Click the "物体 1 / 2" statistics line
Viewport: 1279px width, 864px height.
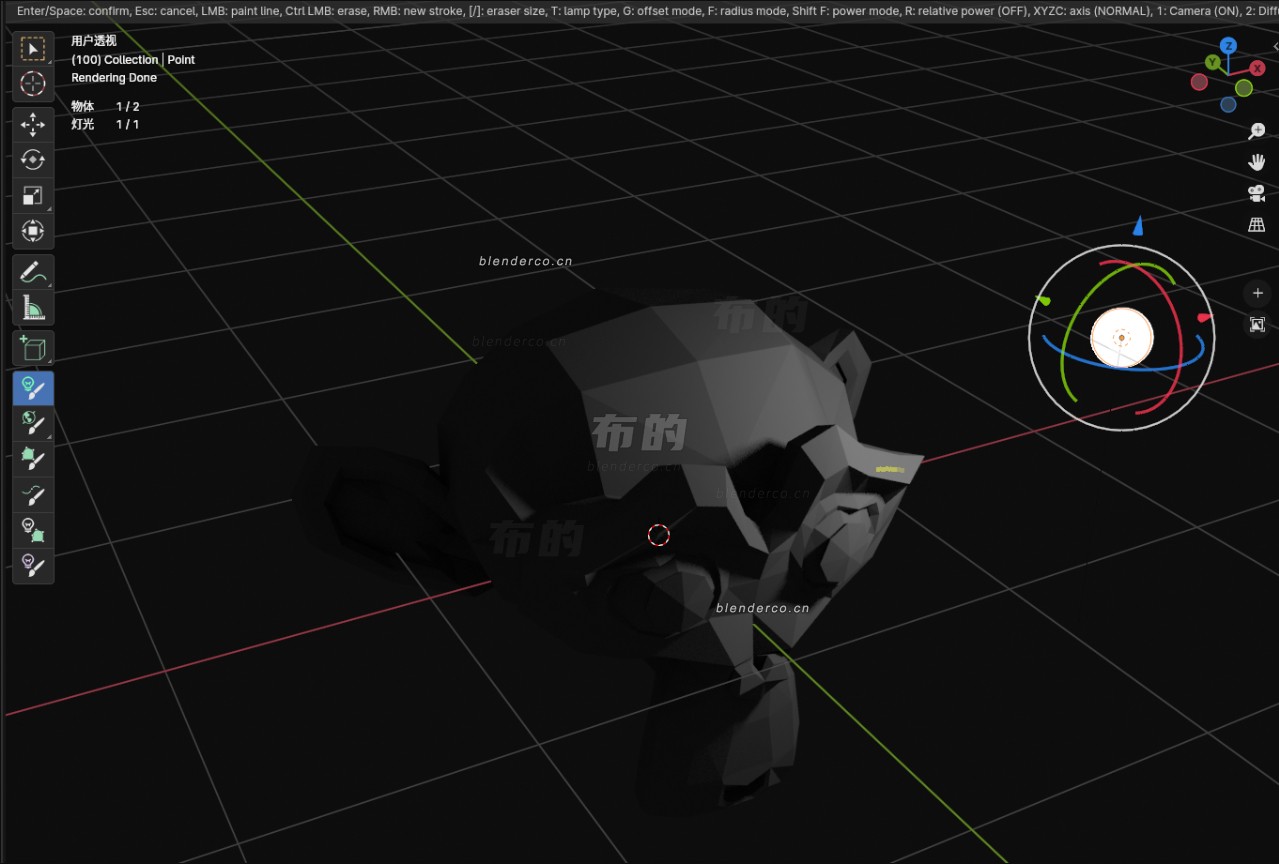tap(105, 106)
